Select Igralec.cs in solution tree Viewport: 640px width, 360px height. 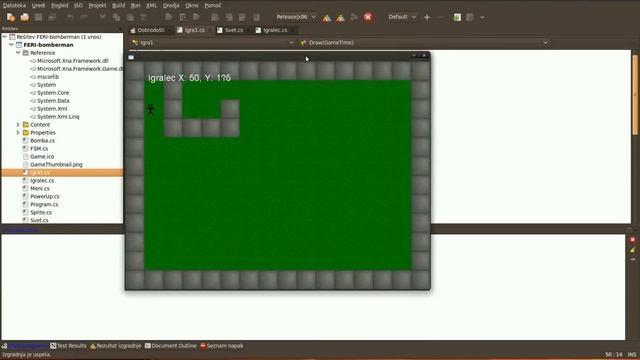tap(42, 180)
